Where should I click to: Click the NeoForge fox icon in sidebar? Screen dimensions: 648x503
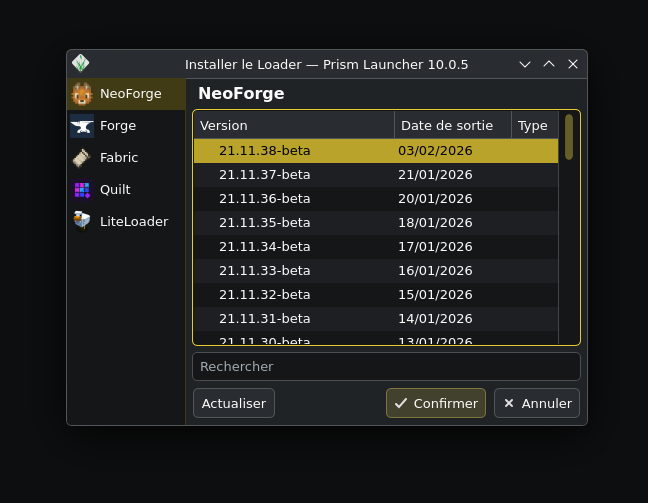[x=82, y=94]
